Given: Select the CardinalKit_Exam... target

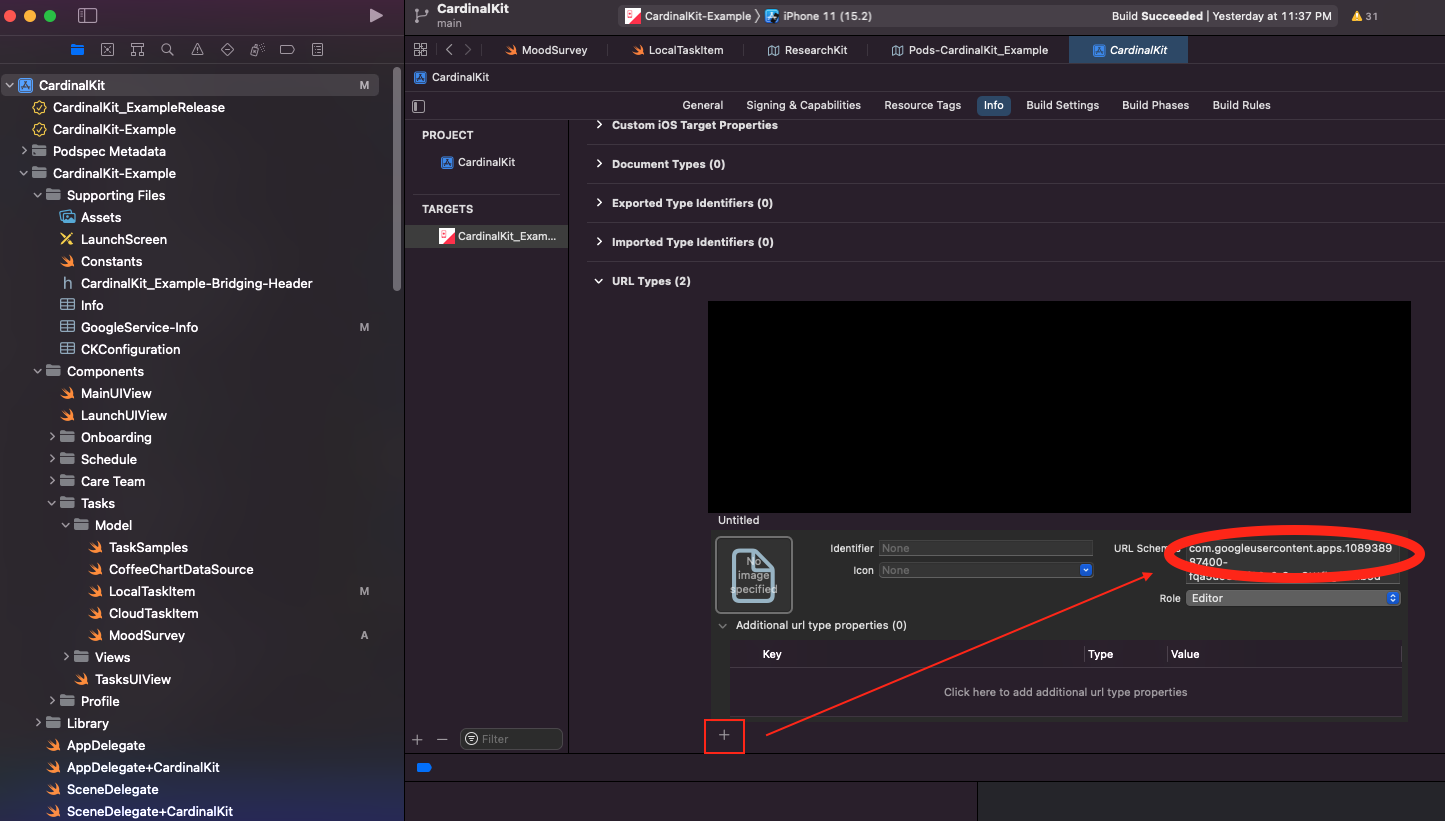Looking at the screenshot, I should (x=487, y=236).
